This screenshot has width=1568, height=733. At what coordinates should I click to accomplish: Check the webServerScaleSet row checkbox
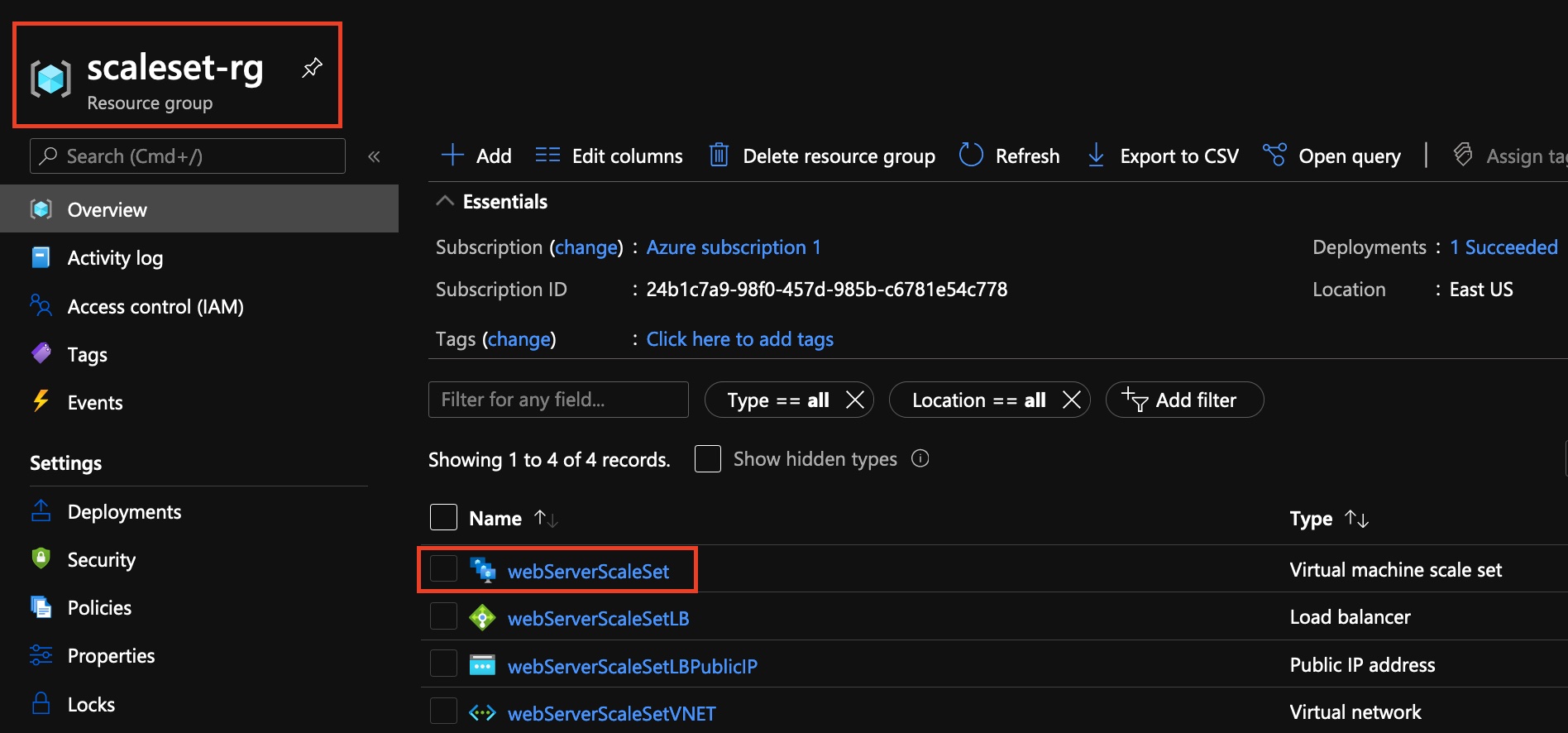[x=443, y=568]
